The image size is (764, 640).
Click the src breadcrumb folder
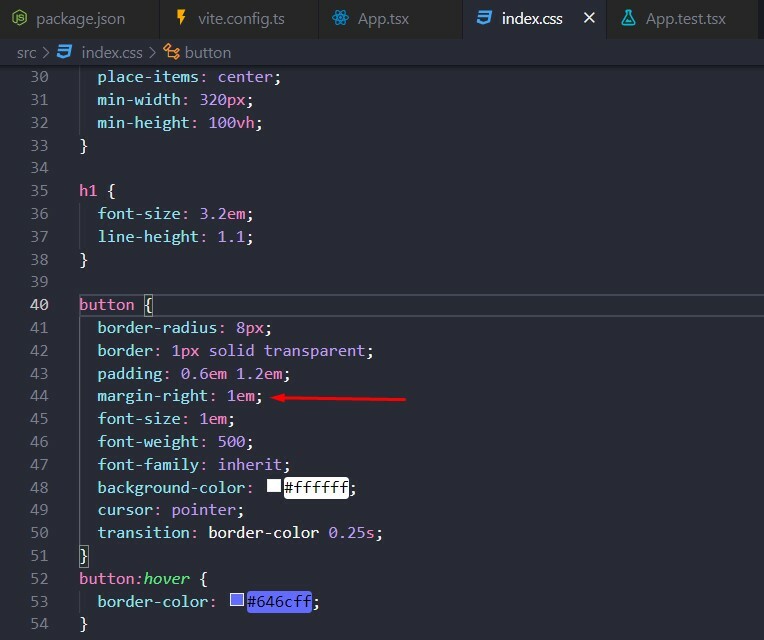tap(26, 53)
